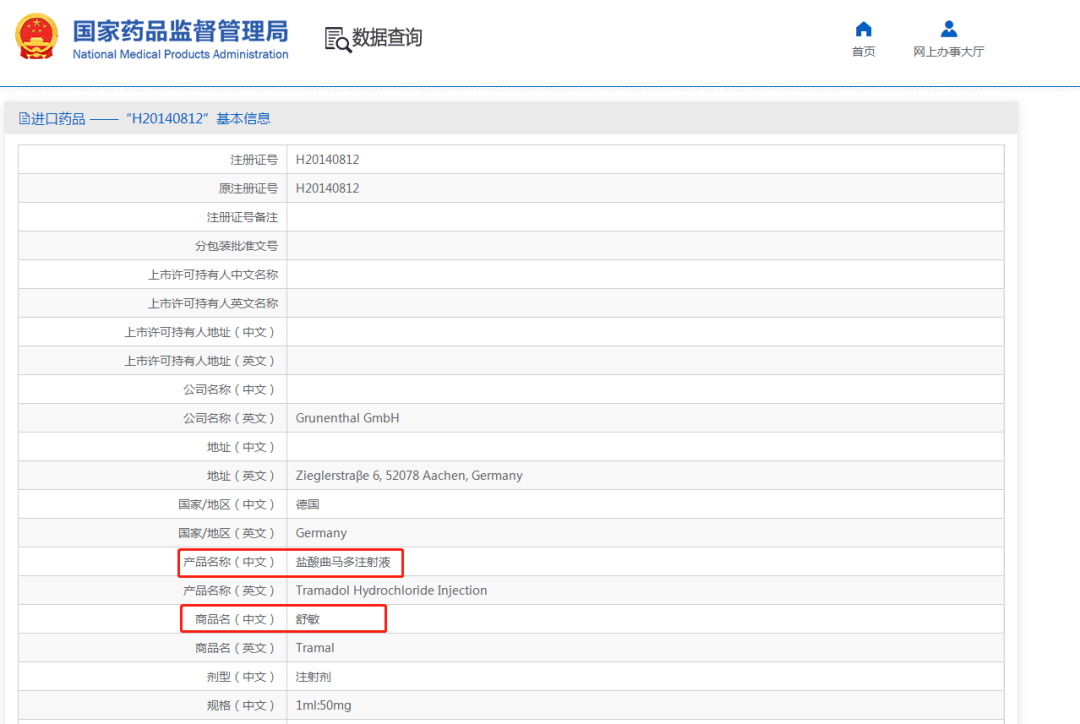Select the 舒敏 trade name value

coord(307,620)
